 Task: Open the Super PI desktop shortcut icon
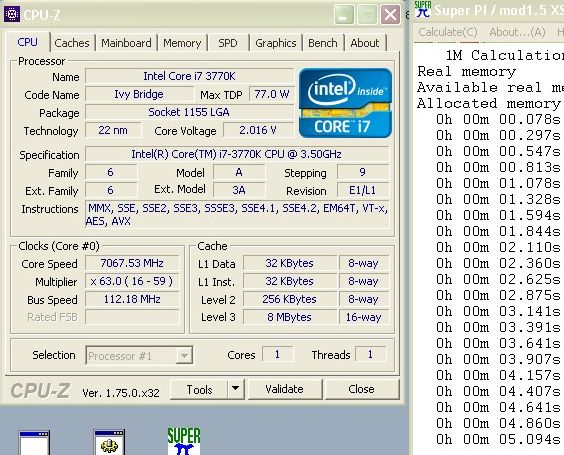pos(184,441)
